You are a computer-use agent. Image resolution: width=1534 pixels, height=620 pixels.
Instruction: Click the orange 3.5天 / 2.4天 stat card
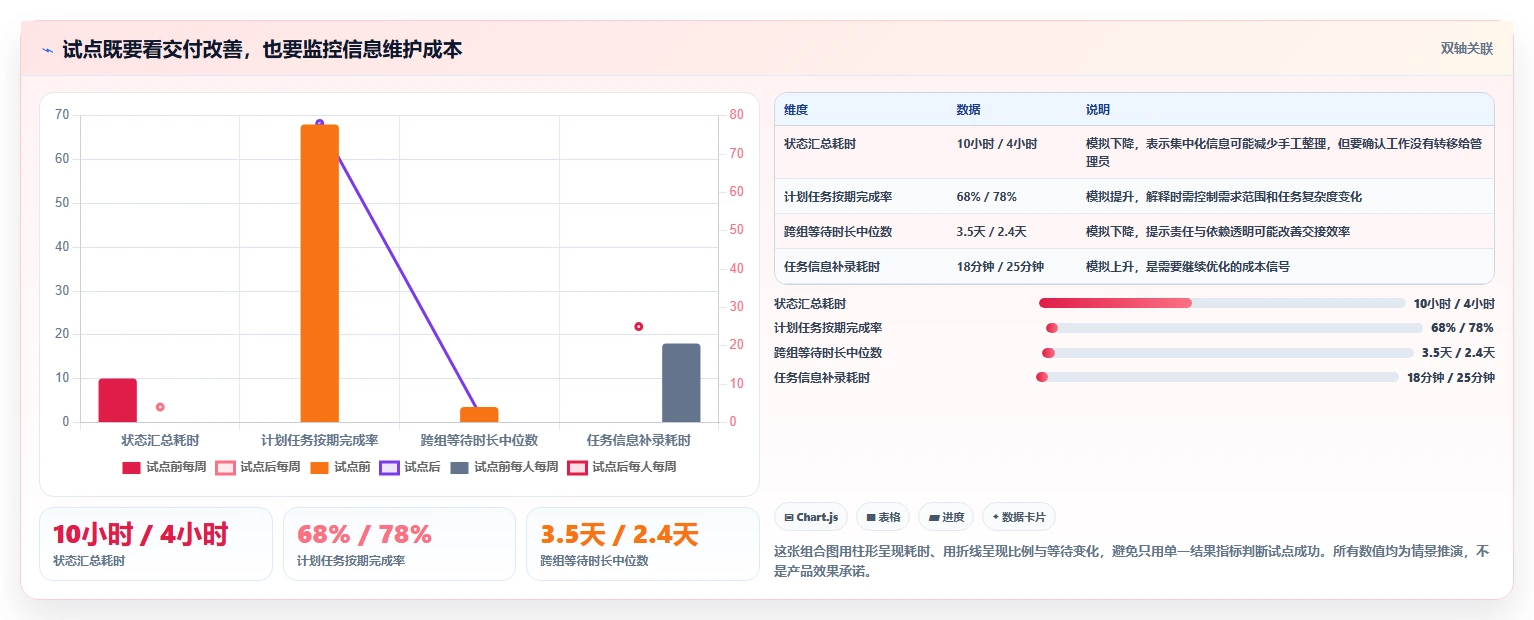643,544
